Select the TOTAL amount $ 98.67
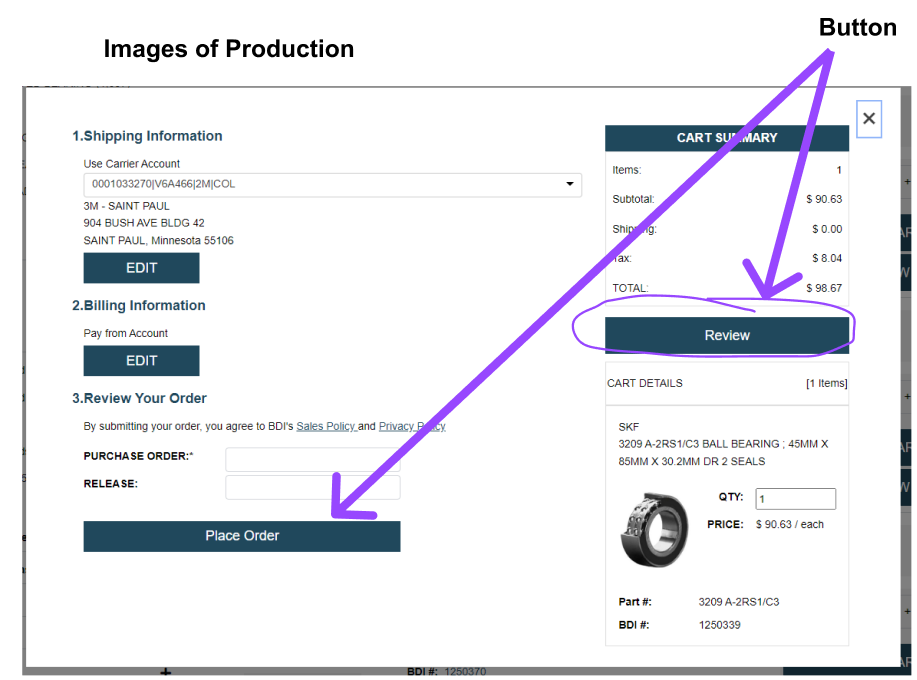917x680 pixels. [x=824, y=288]
